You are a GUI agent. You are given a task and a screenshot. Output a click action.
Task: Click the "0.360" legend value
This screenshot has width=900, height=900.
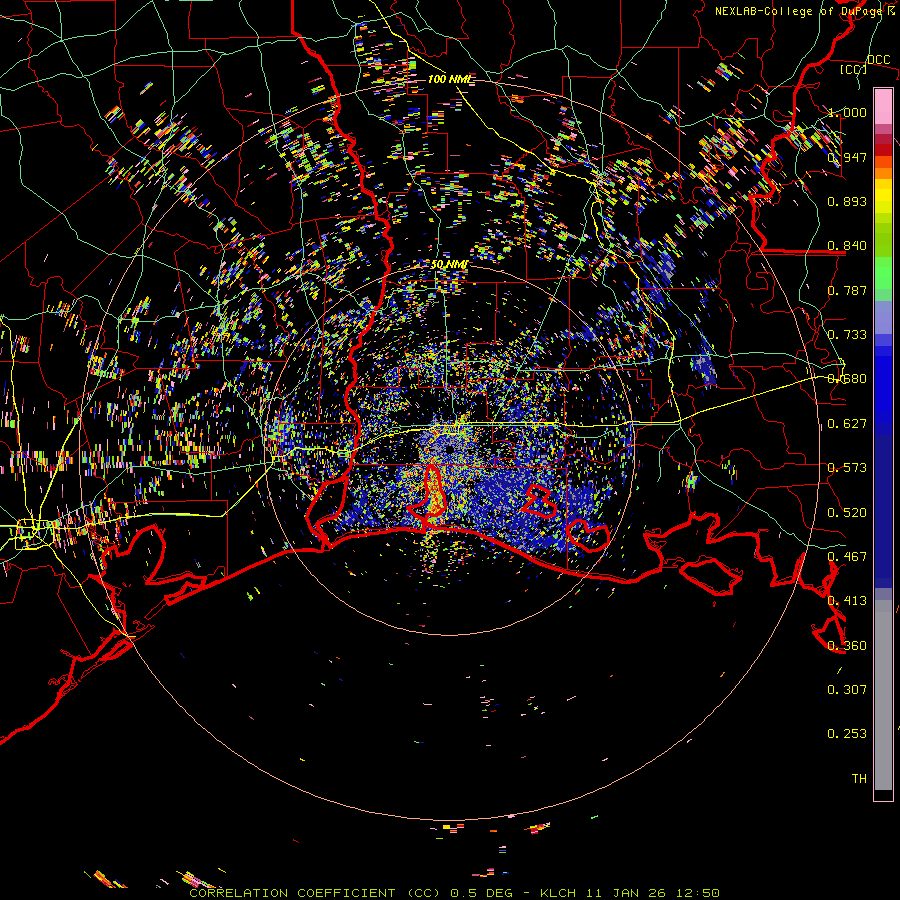click(x=847, y=646)
